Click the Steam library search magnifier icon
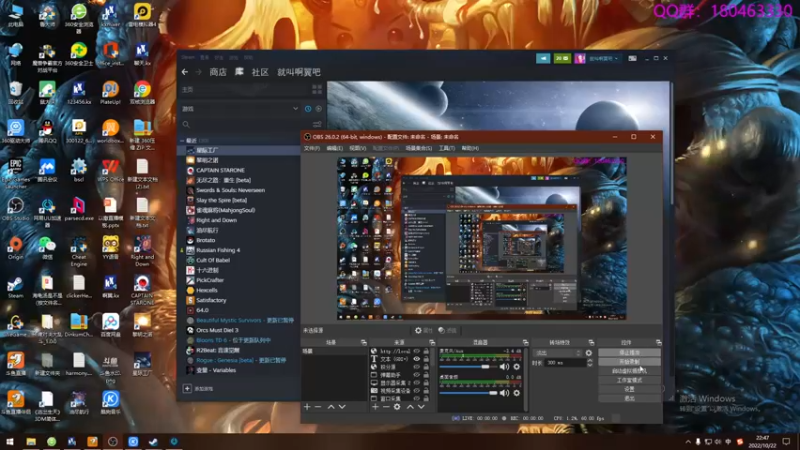Viewport: 800px width, 450px height. coord(186,124)
